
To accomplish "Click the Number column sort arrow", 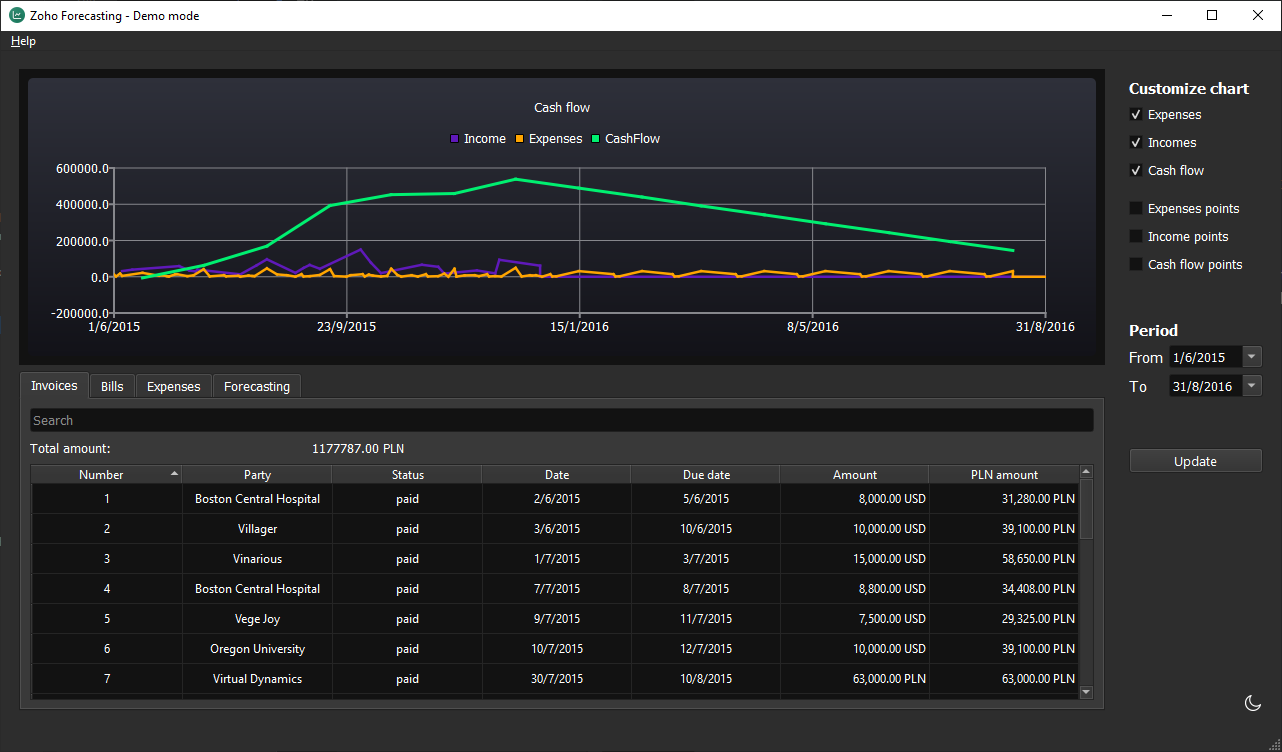I will click(175, 473).
